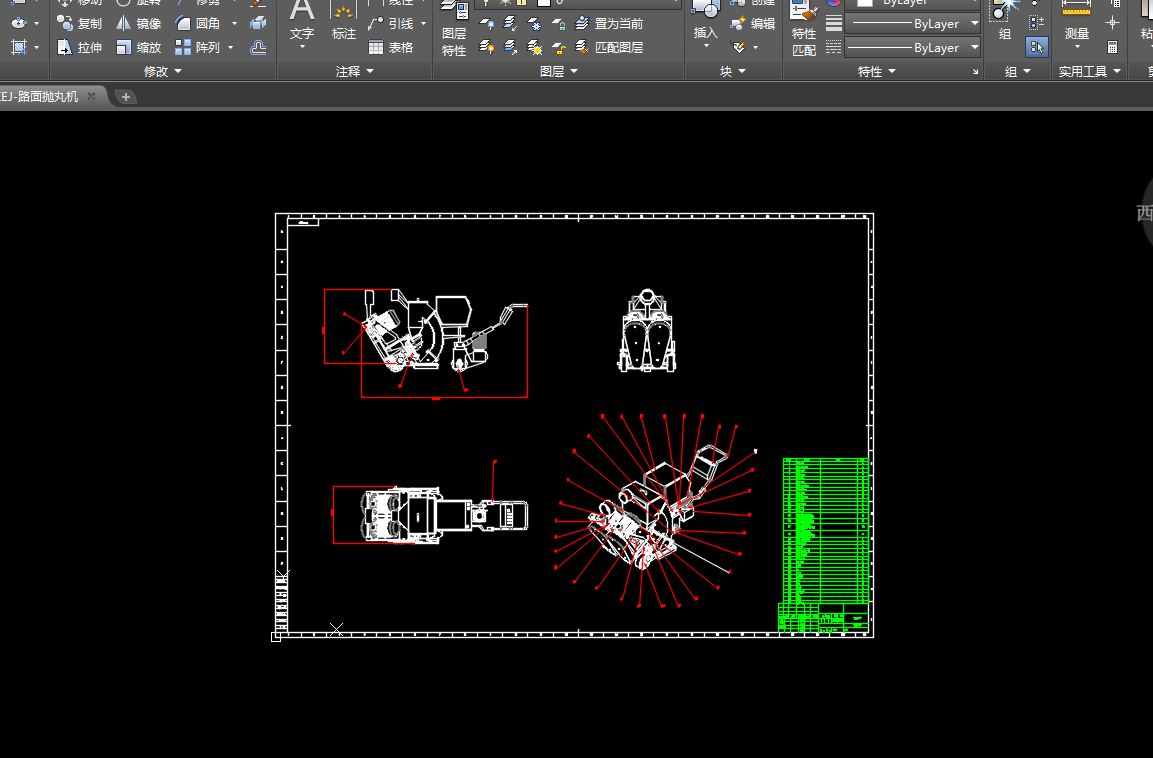Select the Scale (缩放) tool
This screenshot has height=758, width=1153.
coord(138,48)
